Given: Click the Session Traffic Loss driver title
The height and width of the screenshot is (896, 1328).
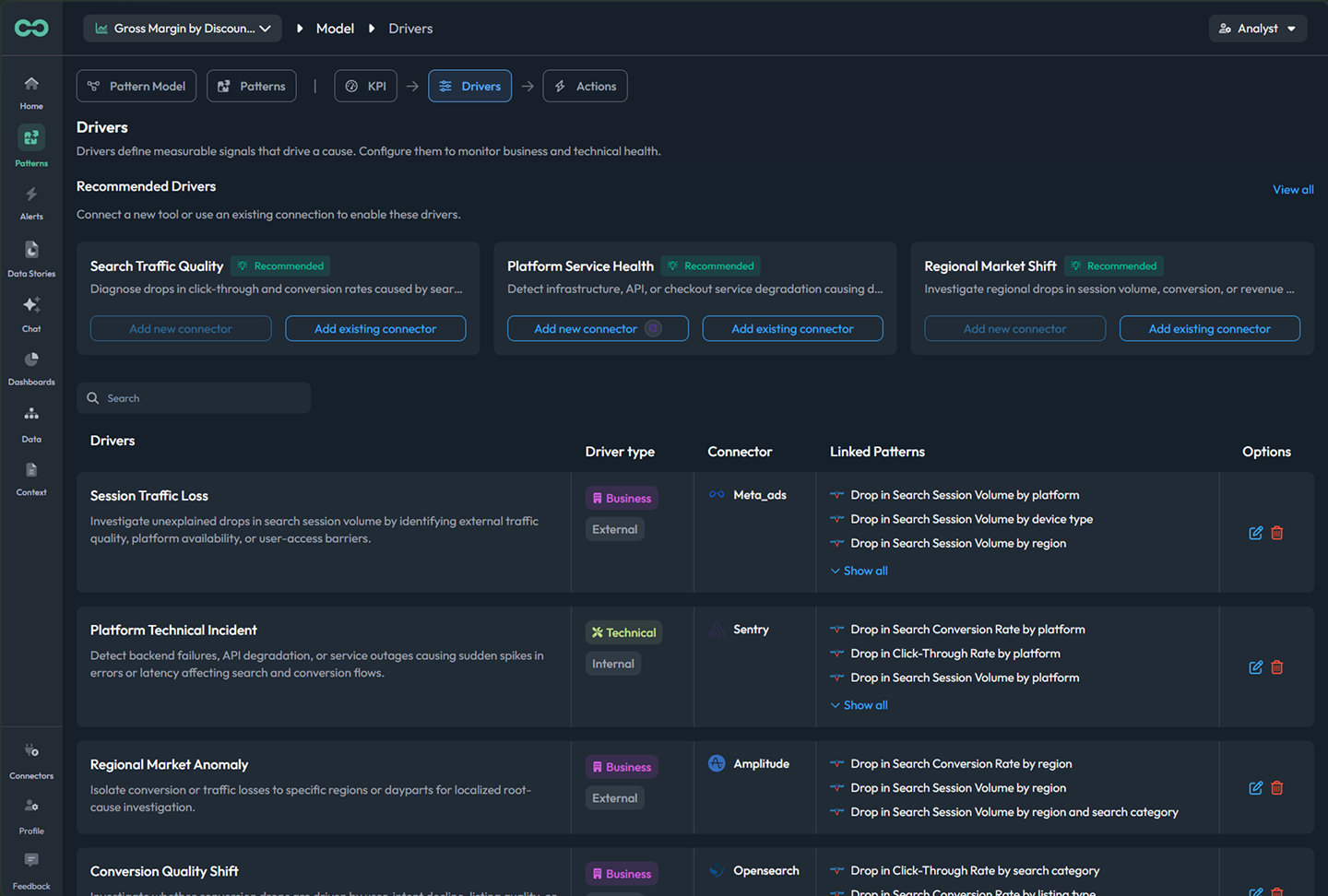Looking at the screenshot, I should pyautogui.click(x=149, y=496).
